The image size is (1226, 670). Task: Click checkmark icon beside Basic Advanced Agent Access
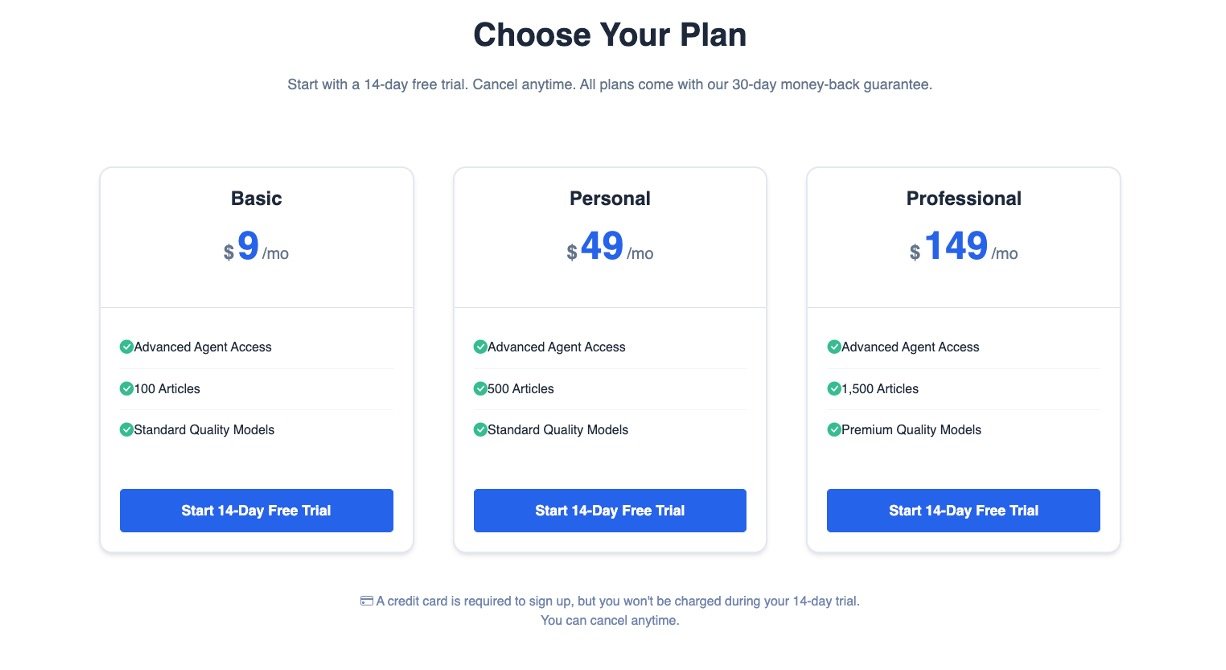(127, 347)
